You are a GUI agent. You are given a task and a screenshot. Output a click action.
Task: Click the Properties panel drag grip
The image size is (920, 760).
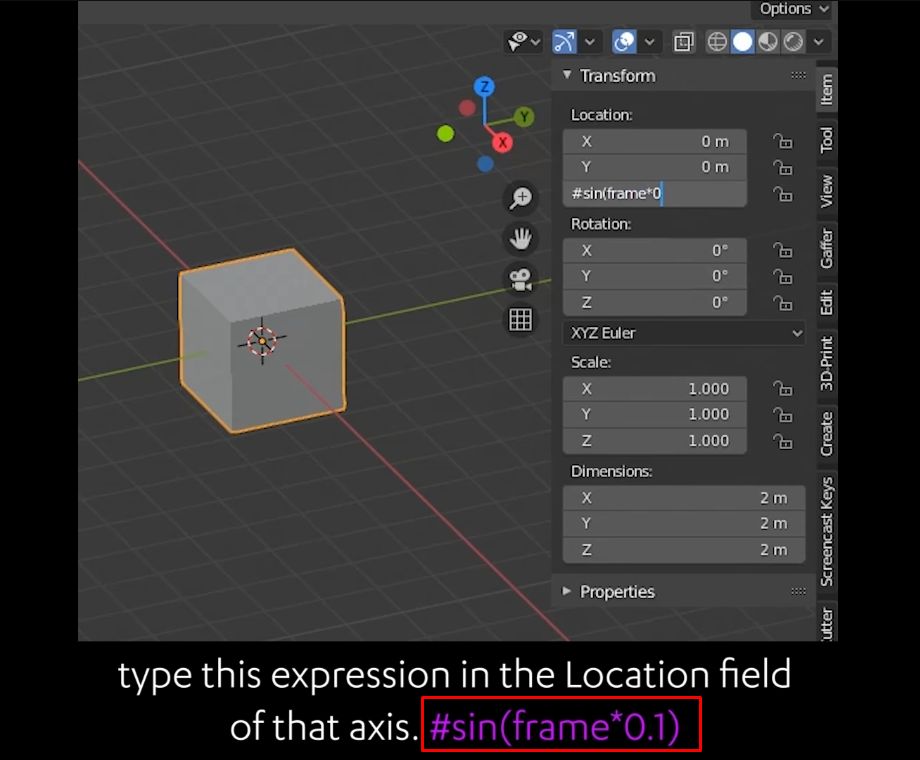coord(798,591)
